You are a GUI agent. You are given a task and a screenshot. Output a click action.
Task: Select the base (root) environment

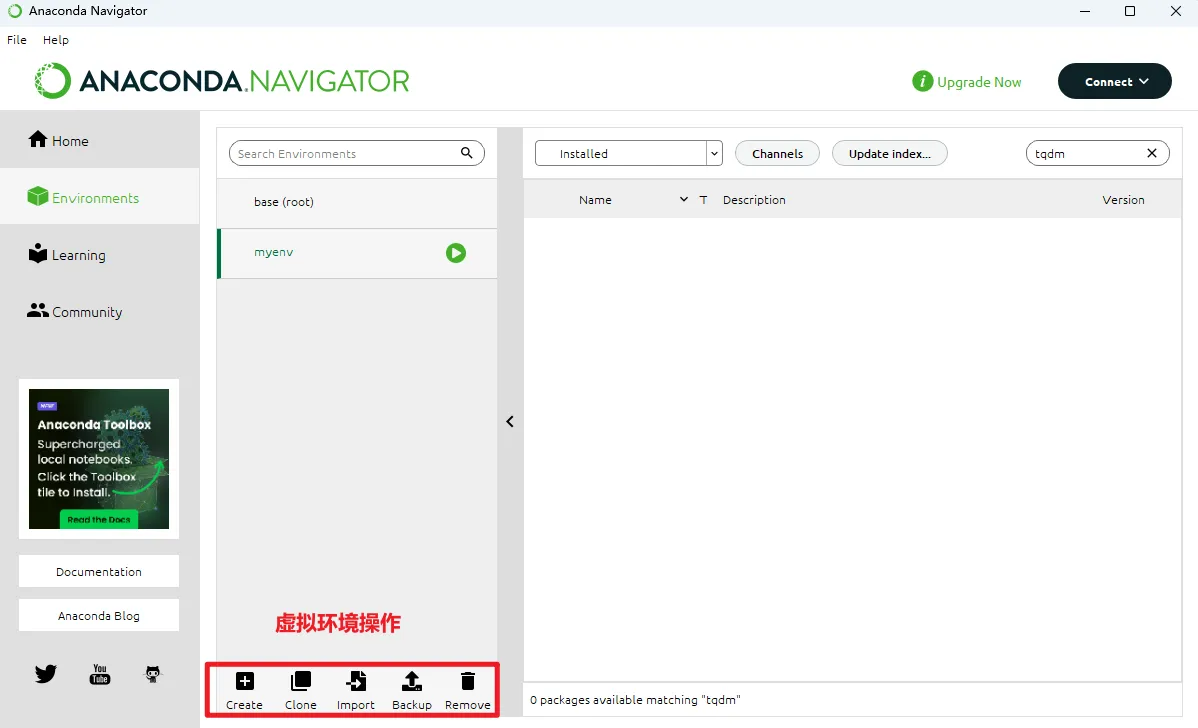pos(357,202)
